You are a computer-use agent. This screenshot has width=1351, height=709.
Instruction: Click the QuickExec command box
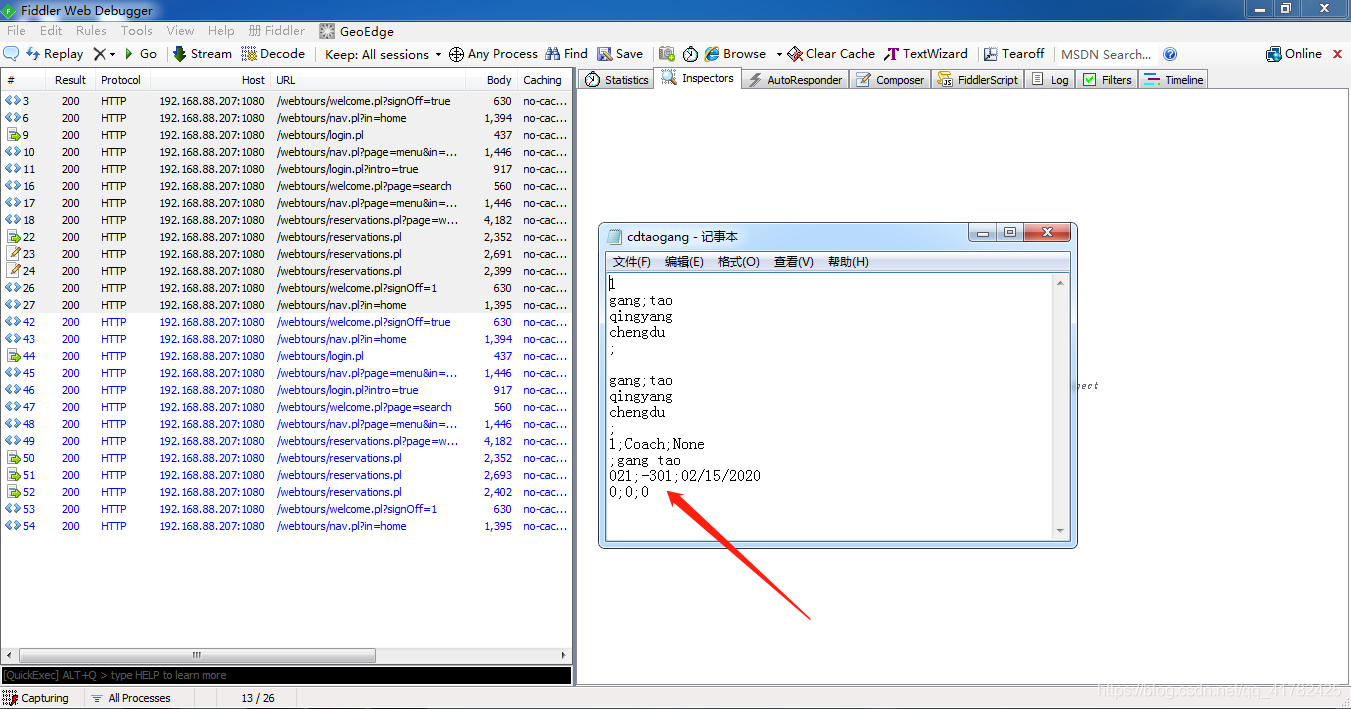coord(286,675)
